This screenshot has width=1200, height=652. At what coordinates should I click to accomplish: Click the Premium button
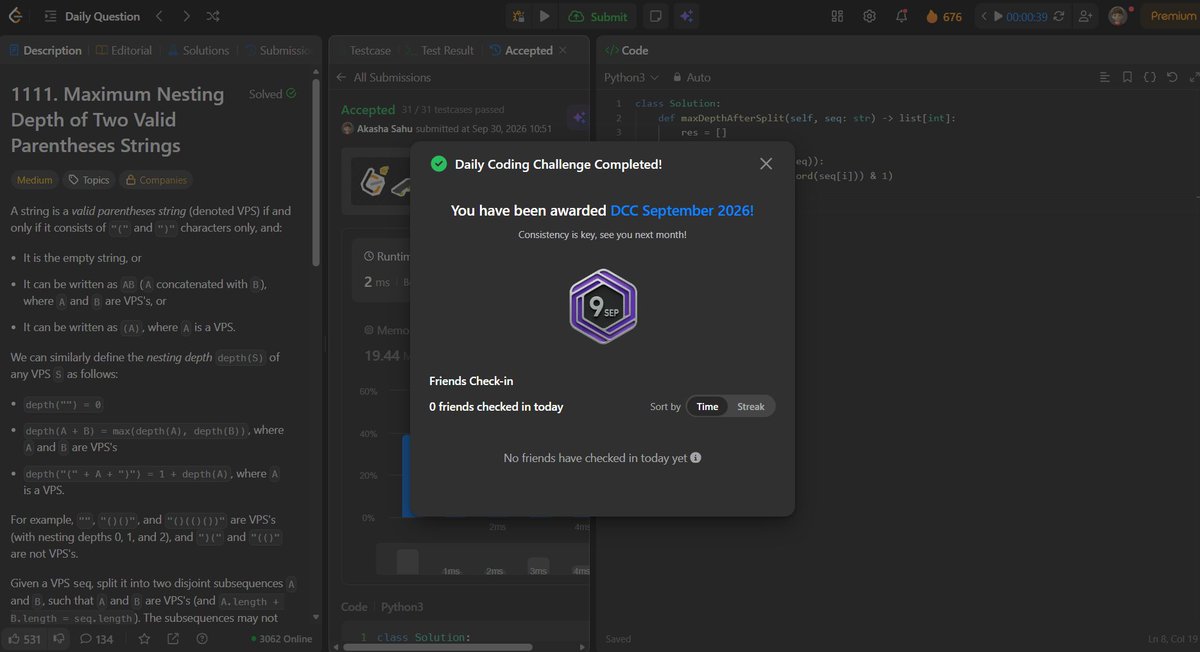(1173, 16)
